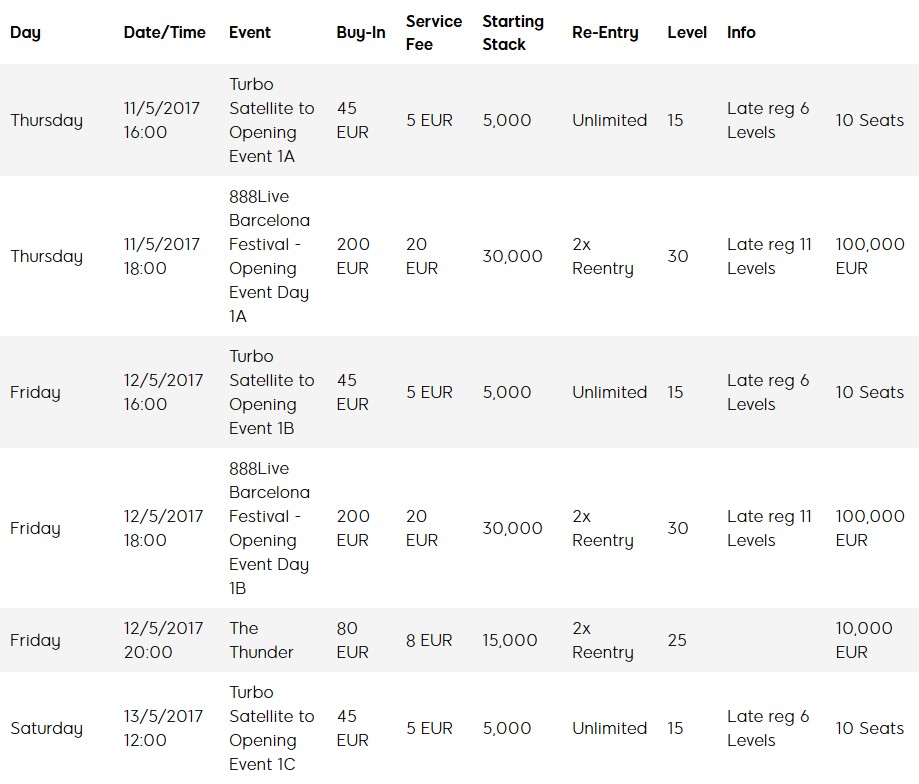Click the Service Fee column header
The height and width of the screenshot is (784, 919).
(434, 33)
